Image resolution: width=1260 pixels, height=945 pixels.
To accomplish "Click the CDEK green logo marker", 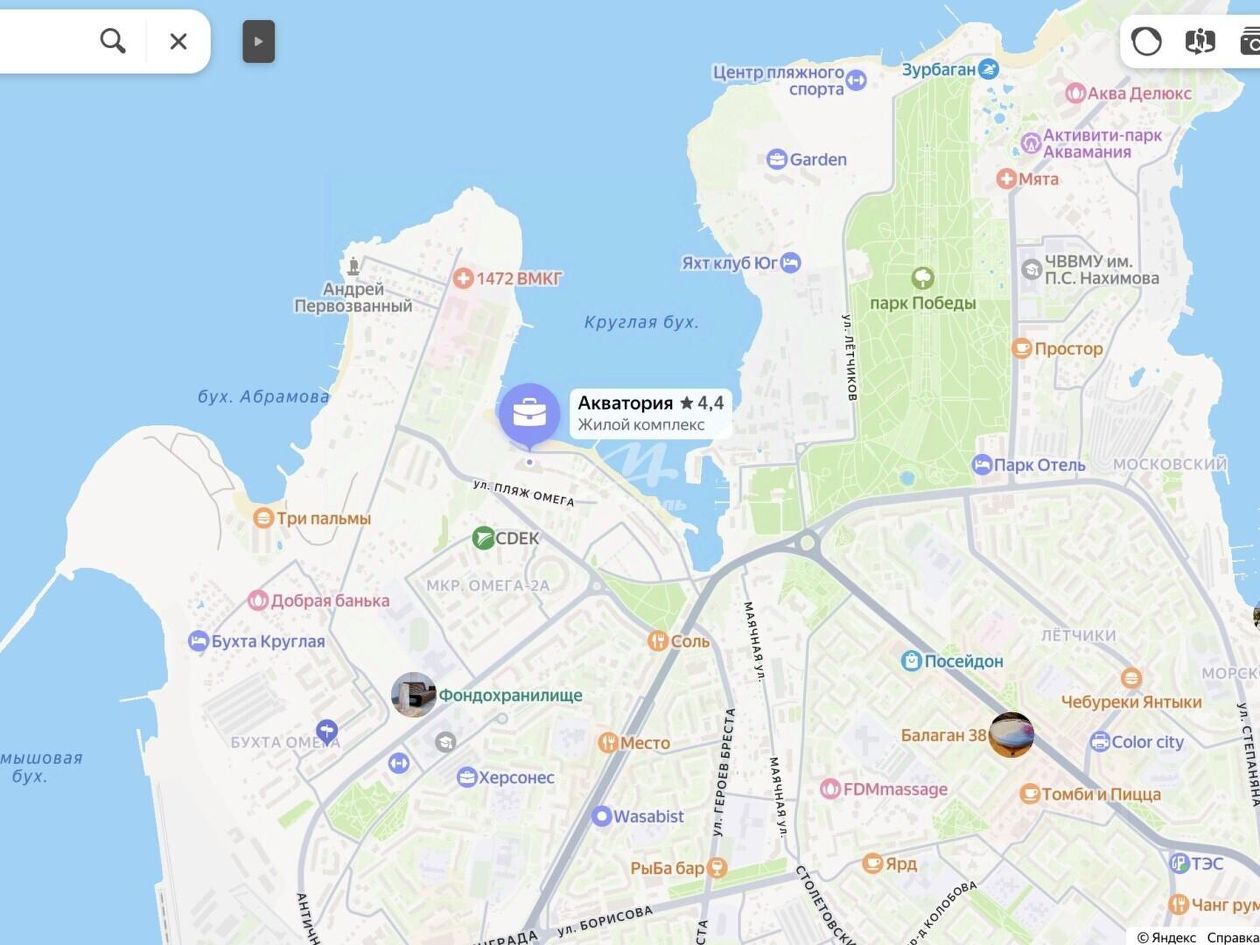I will (483, 538).
